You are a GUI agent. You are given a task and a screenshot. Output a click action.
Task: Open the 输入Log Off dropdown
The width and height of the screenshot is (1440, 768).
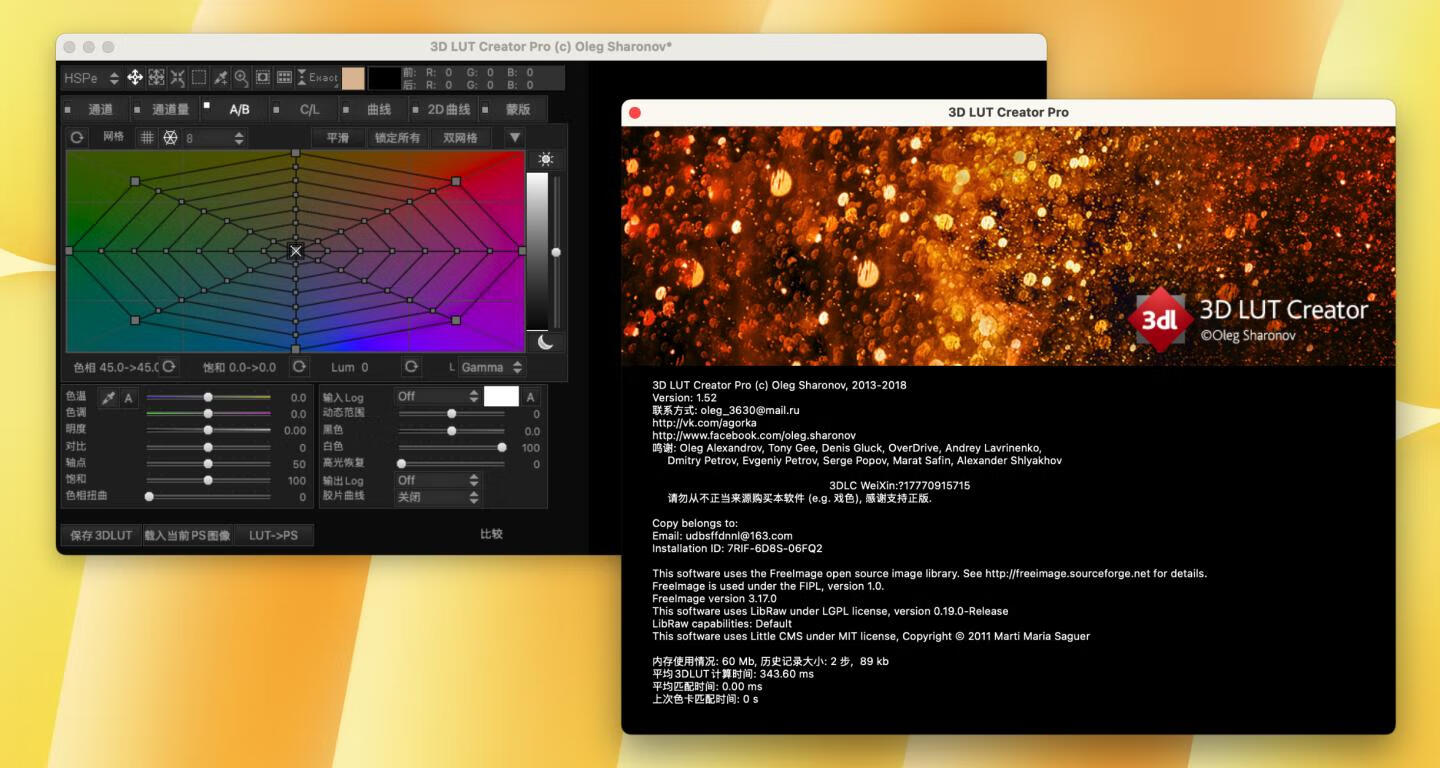pos(438,397)
